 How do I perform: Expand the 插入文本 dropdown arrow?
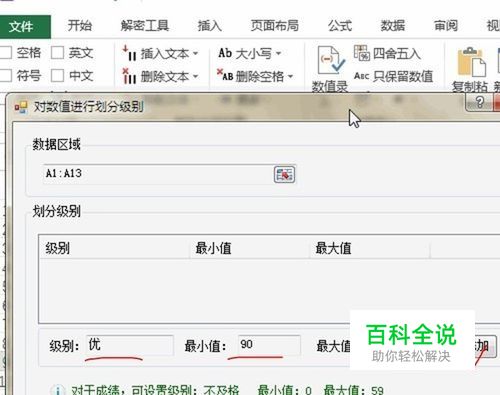[195, 53]
